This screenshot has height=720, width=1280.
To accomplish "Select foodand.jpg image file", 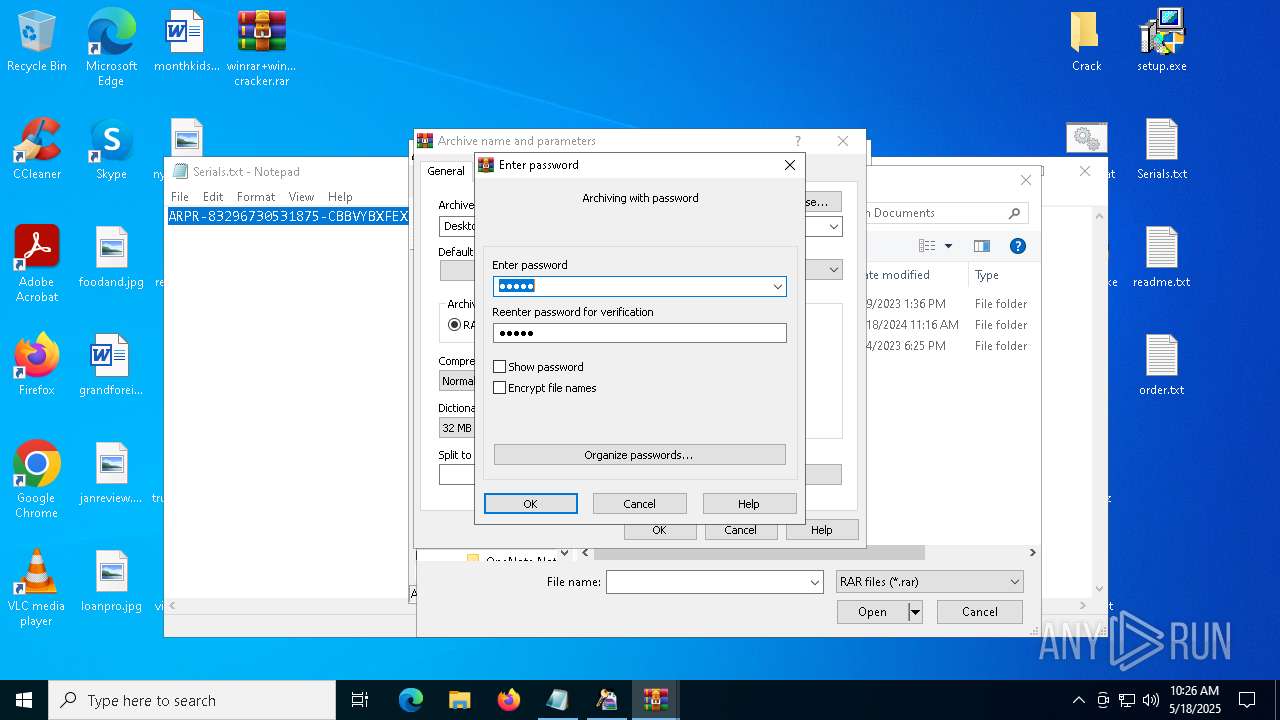I will pos(111,257).
